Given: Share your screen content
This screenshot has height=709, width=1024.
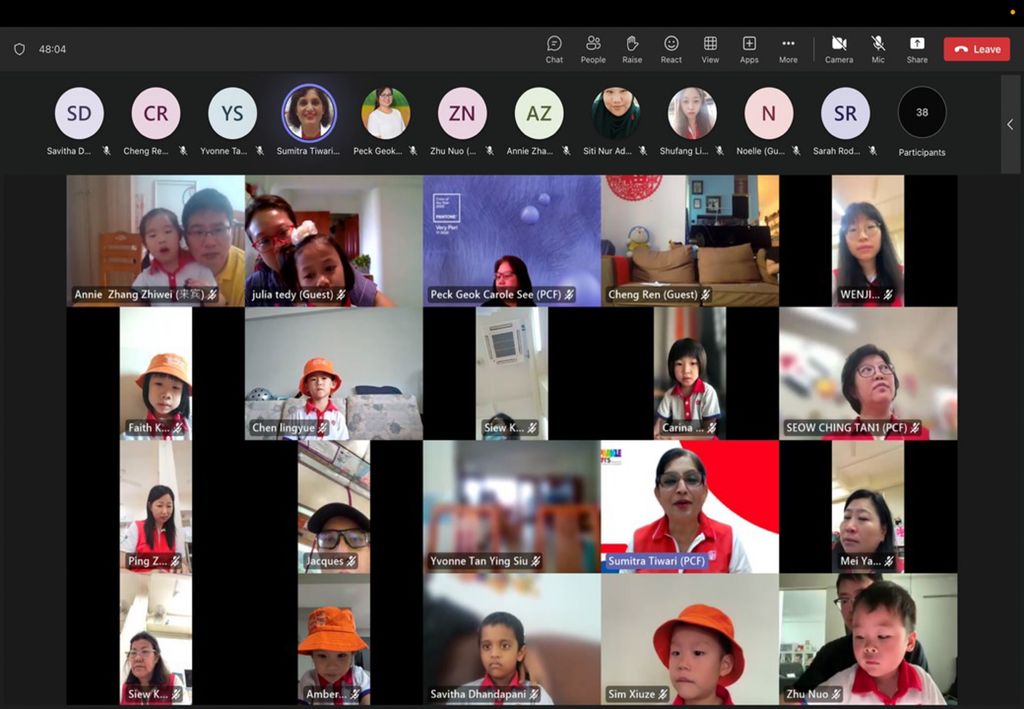Looking at the screenshot, I should click(x=917, y=50).
